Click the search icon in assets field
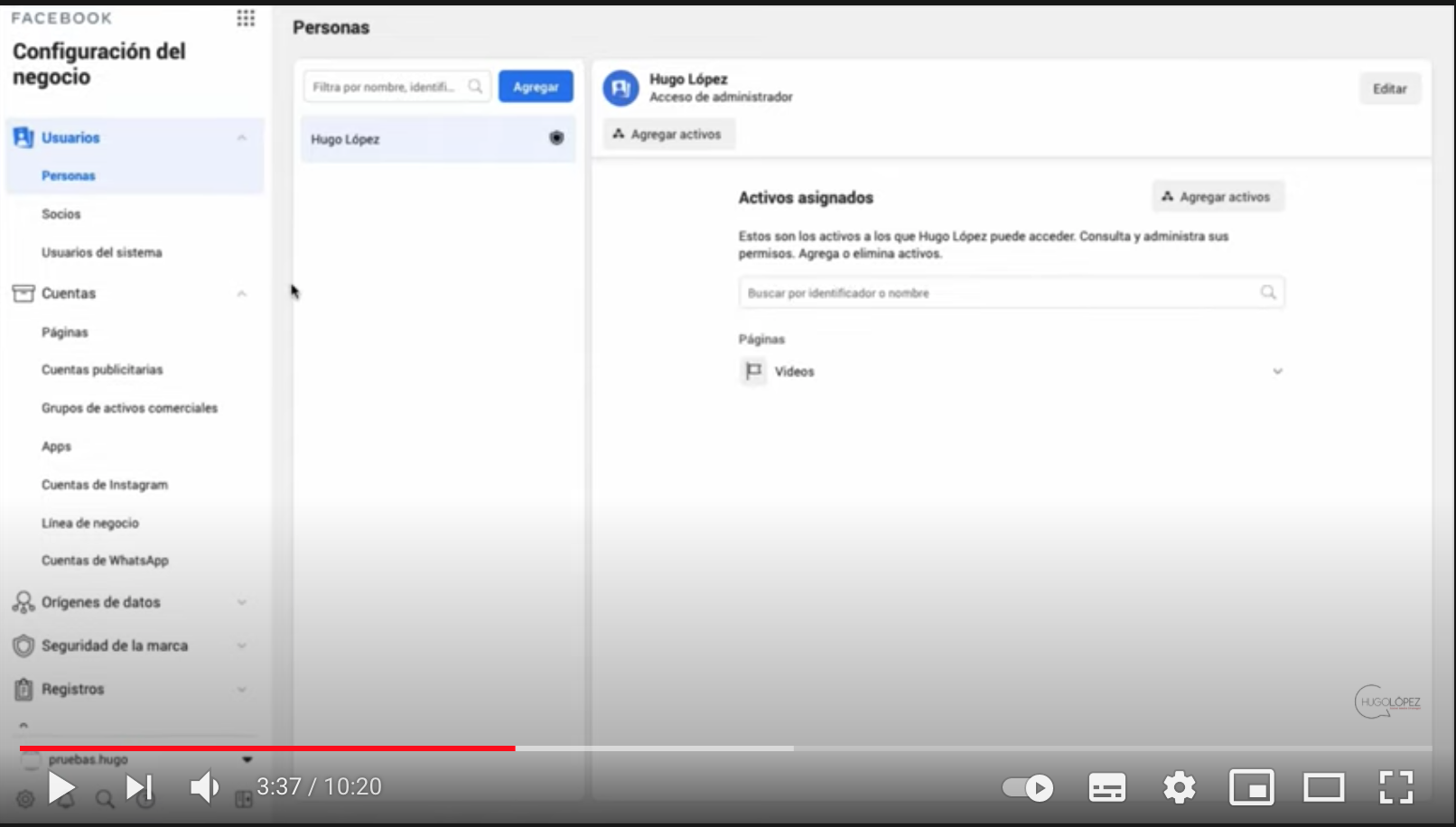Image resolution: width=1456 pixels, height=827 pixels. coord(1268,293)
